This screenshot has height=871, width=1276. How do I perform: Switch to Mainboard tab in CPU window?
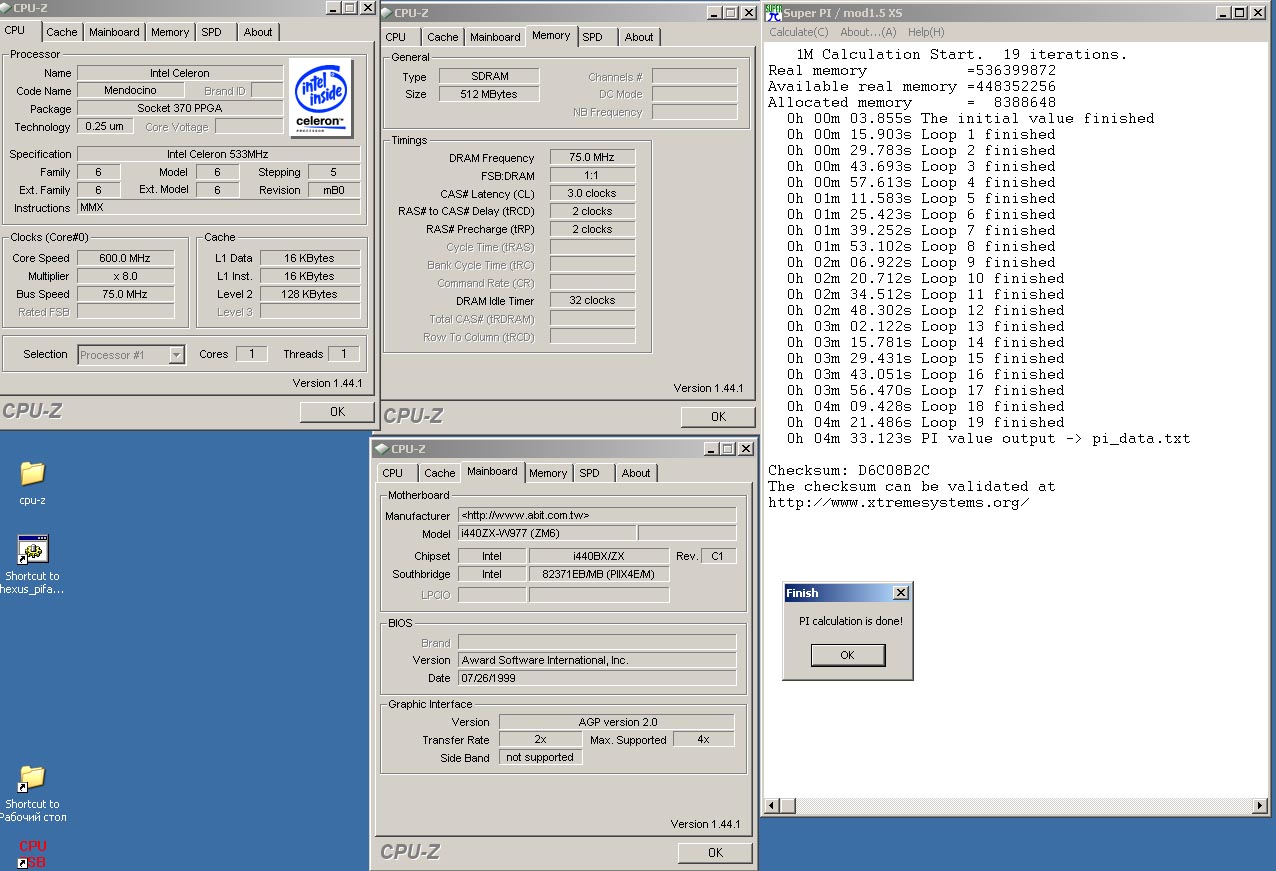(x=114, y=32)
